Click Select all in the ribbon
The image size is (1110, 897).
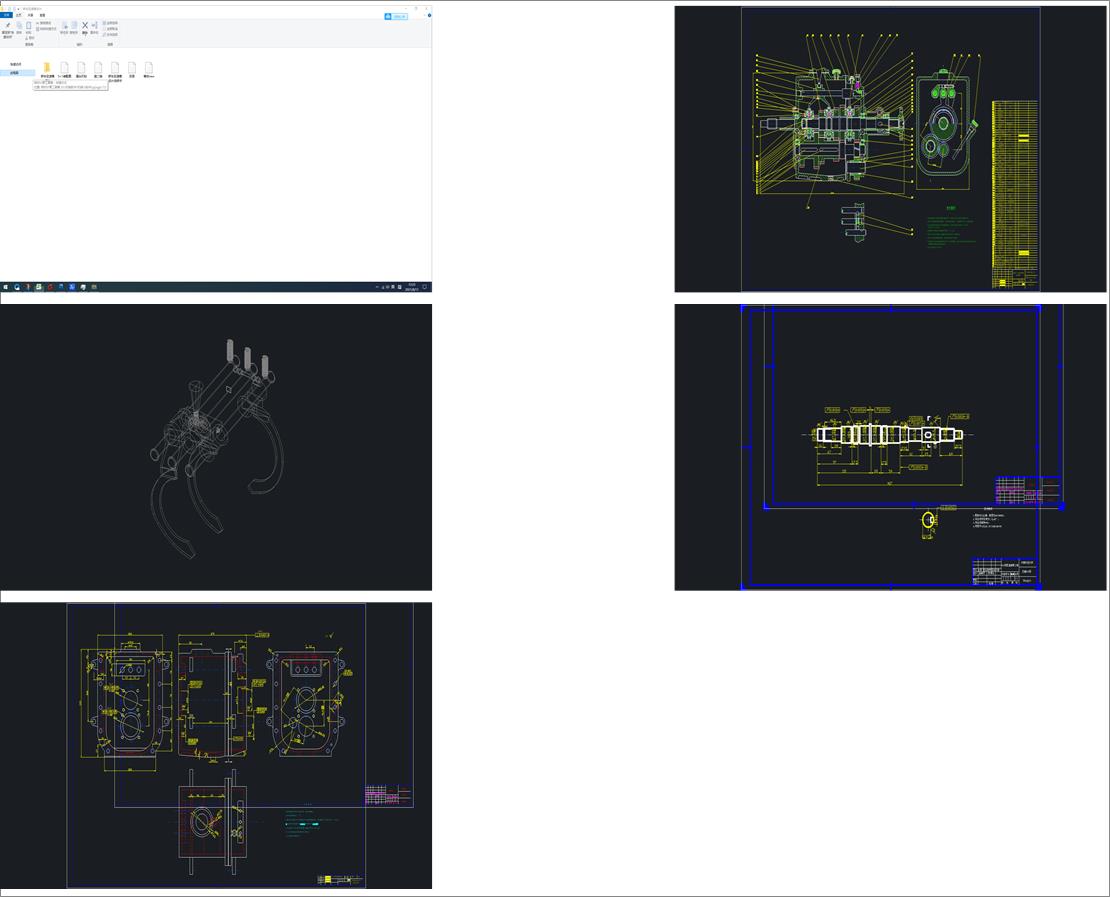coord(110,22)
